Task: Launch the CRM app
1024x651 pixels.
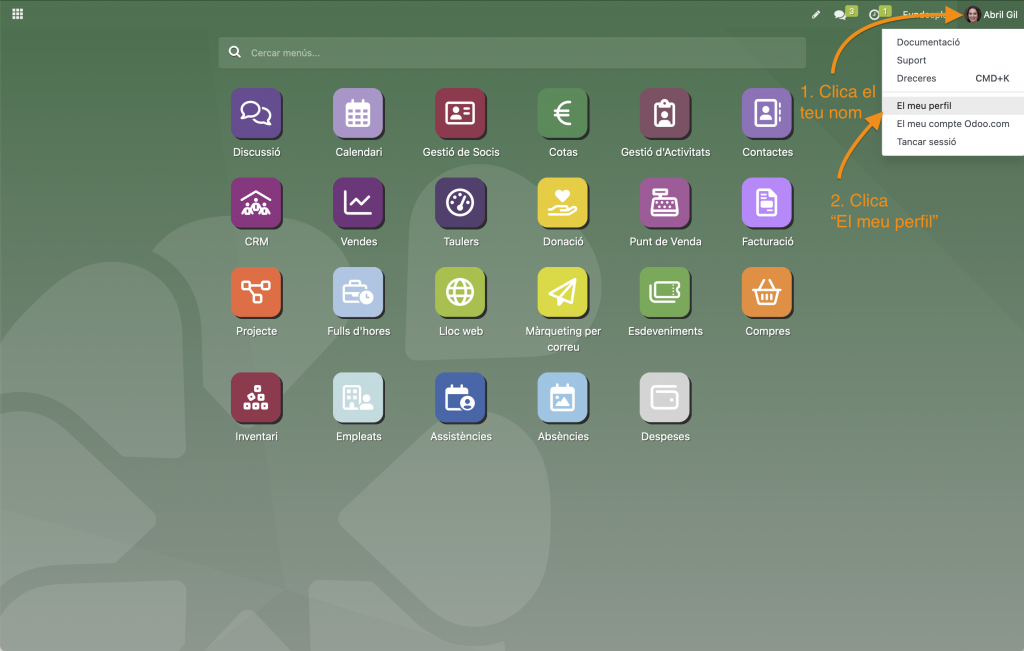Action: 256,203
